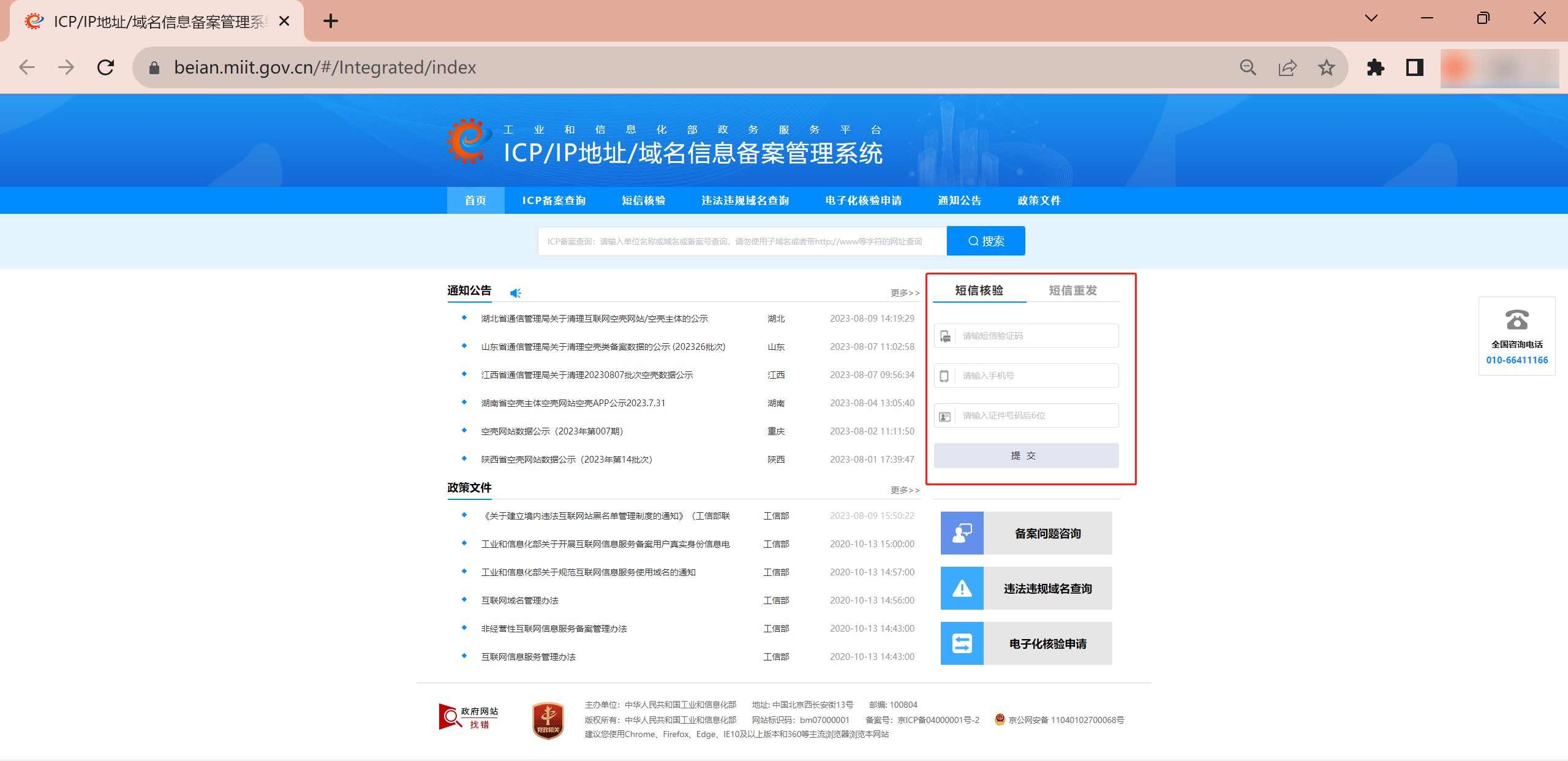Open the 更多>> link beside 通知公告
The height and width of the screenshot is (761, 1568).
pos(904,293)
